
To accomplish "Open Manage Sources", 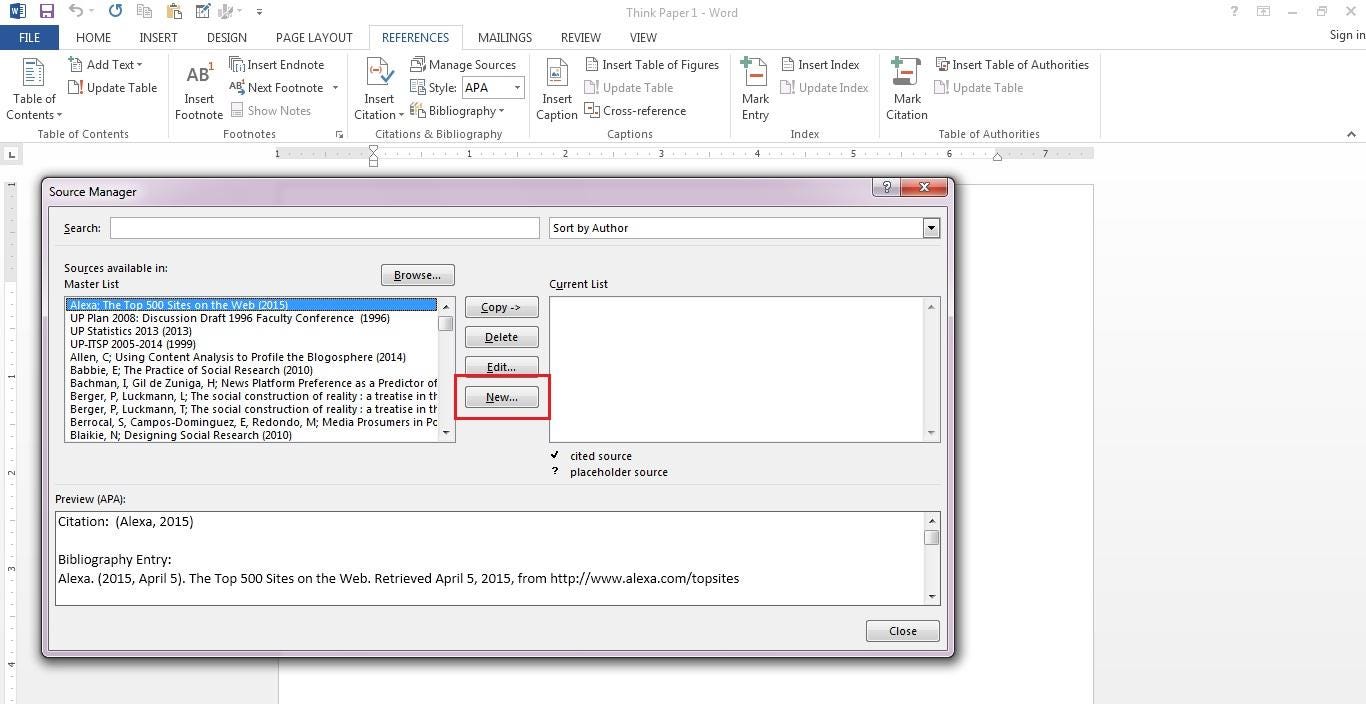I will pos(464,64).
